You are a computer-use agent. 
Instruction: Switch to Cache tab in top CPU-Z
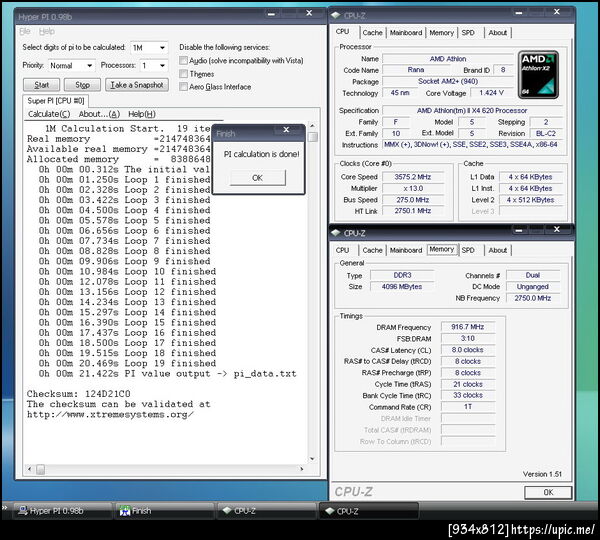click(372, 33)
